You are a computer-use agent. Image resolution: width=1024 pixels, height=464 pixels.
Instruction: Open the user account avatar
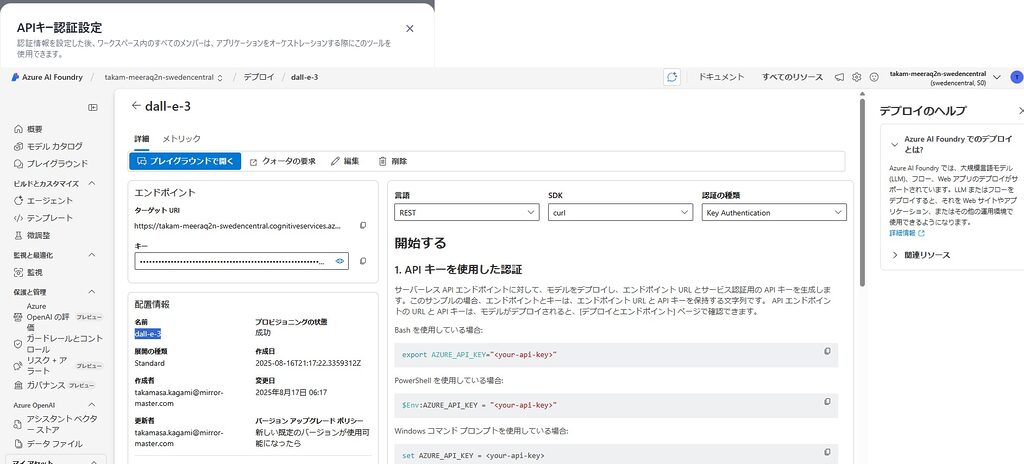(x=1016, y=77)
